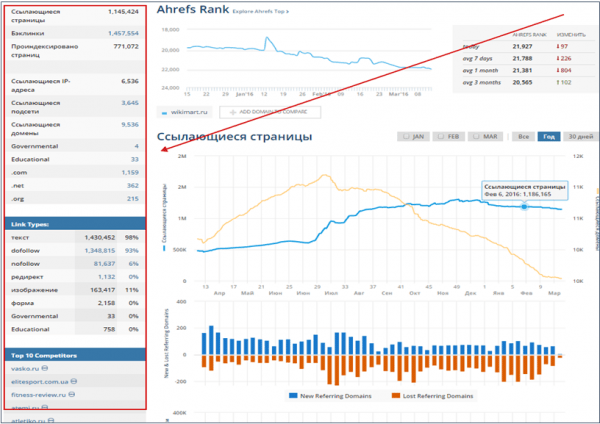
Task: Open the referring subnets count 3,645
Action: pos(130,103)
